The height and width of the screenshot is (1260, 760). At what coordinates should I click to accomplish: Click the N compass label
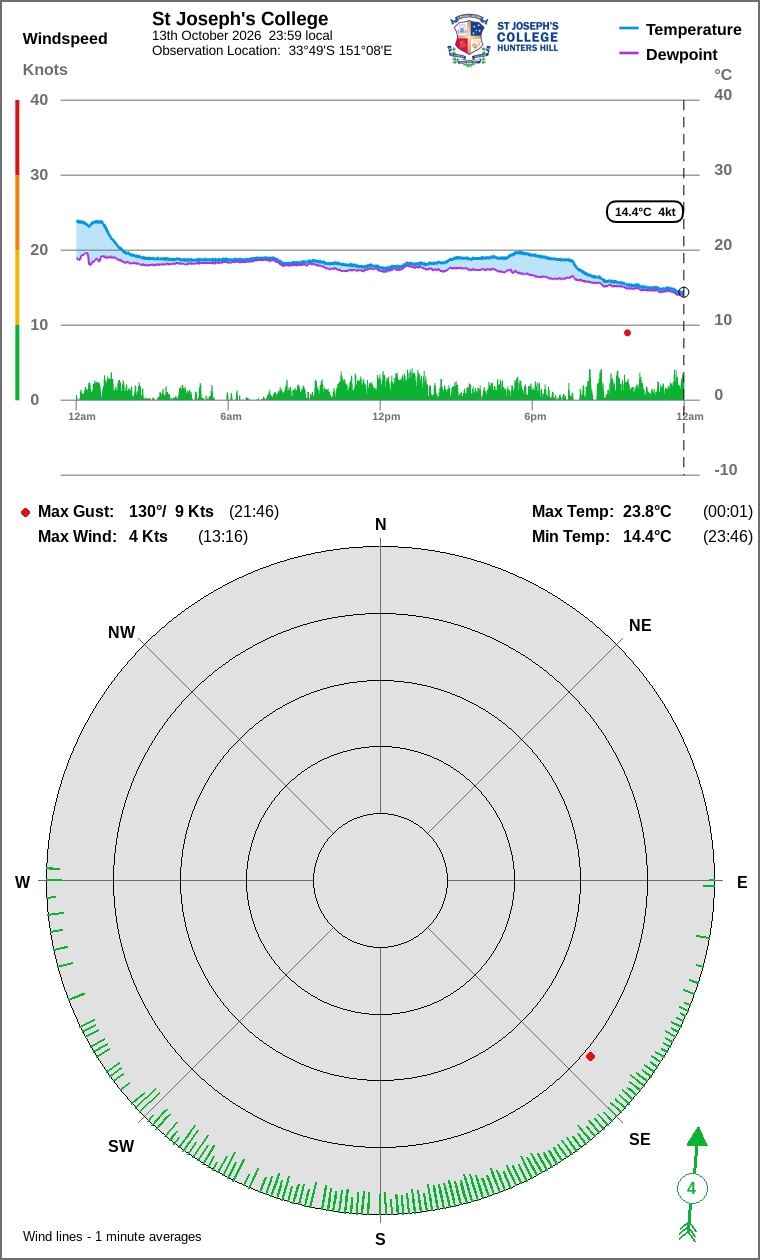pyautogui.click(x=380, y=525)
